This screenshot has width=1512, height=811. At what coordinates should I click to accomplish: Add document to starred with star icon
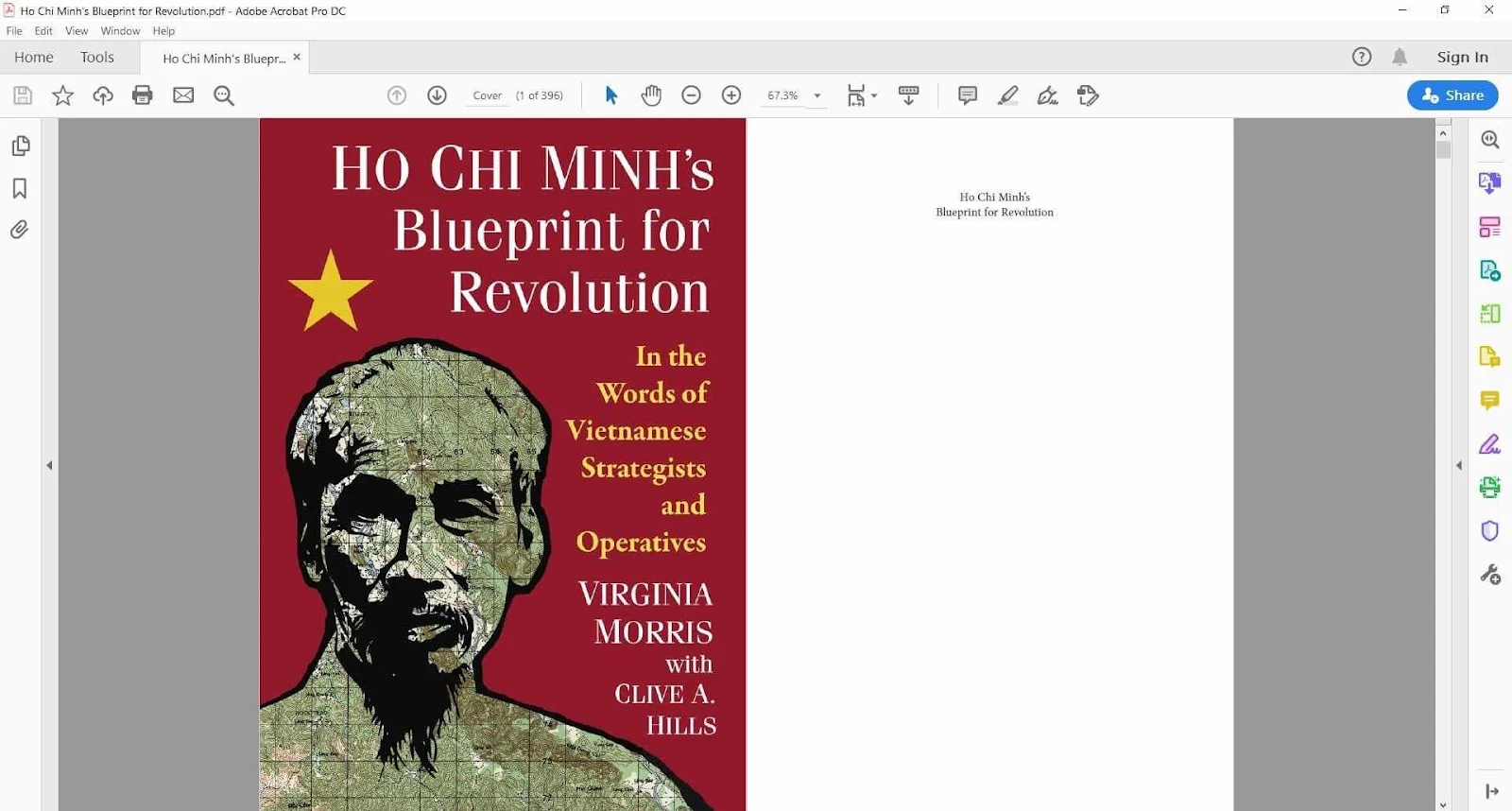62,95
